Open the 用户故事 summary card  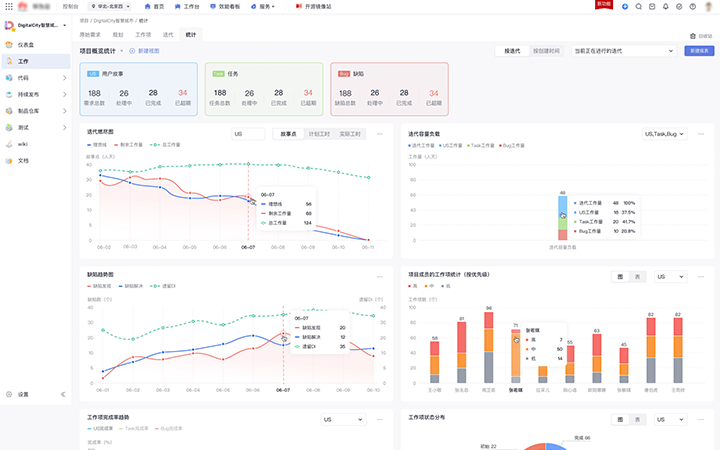tap(139, 89)
